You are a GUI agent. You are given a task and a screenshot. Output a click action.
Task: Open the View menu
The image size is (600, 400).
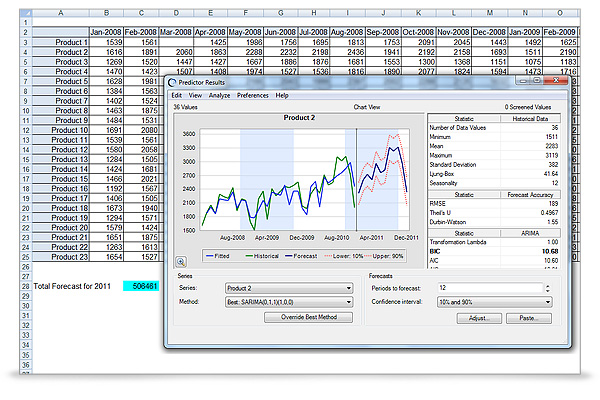pos(196,95)
